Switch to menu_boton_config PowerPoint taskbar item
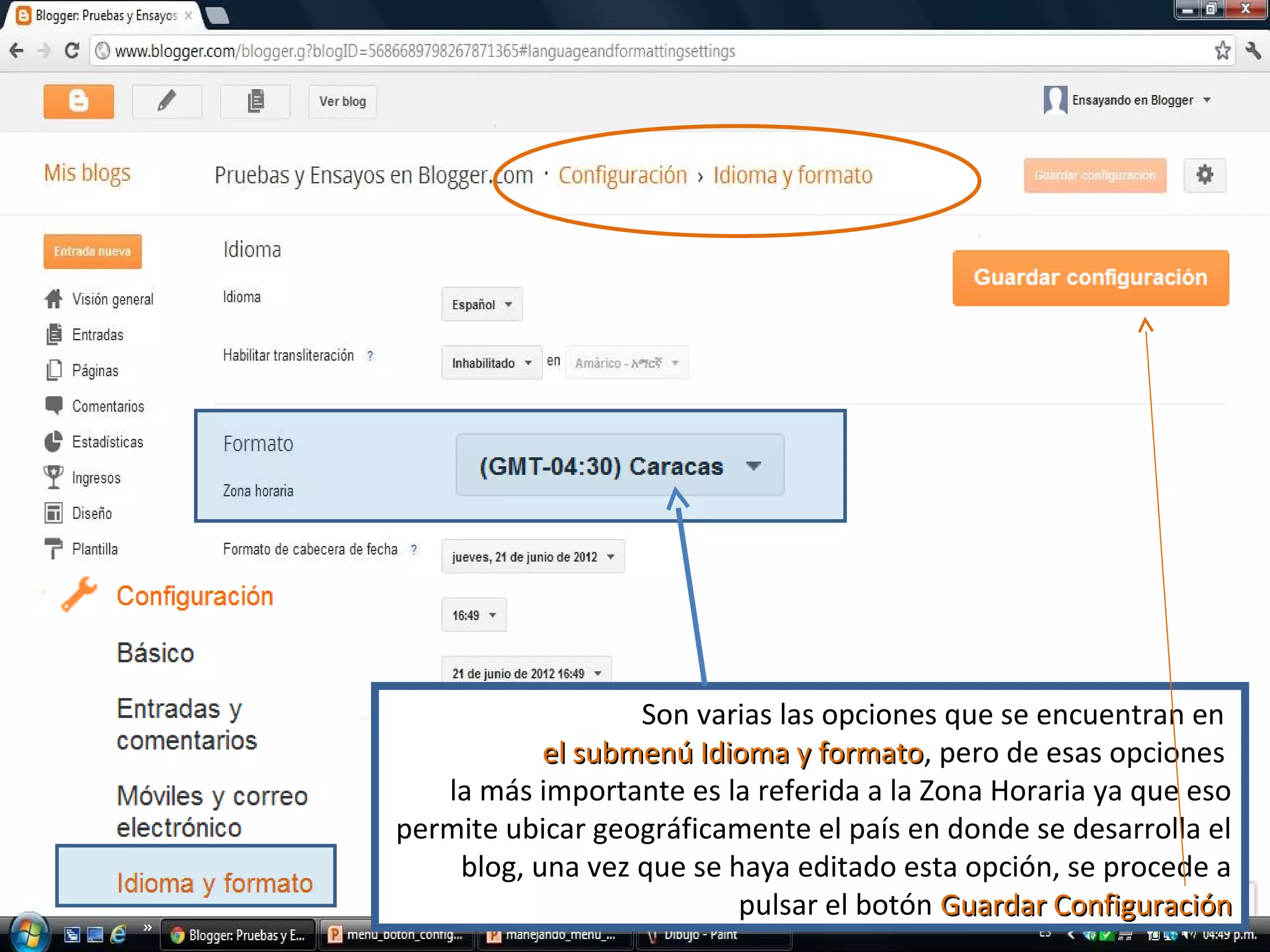 point(396,935)
